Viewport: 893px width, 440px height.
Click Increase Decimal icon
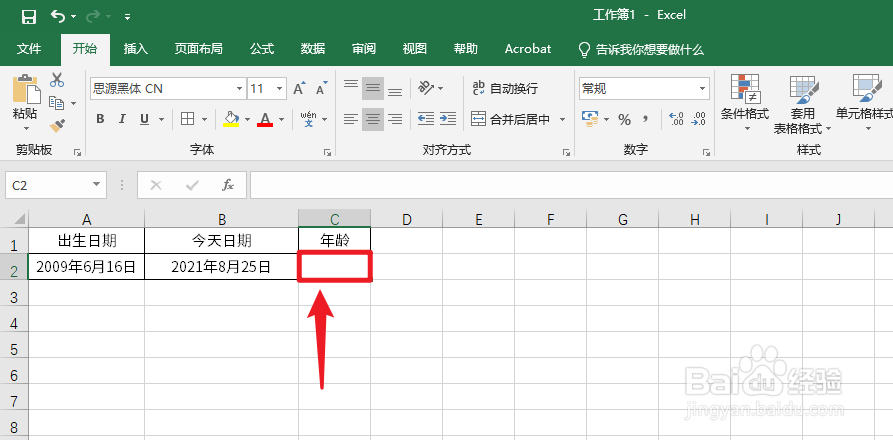click(x=677, y=119)
